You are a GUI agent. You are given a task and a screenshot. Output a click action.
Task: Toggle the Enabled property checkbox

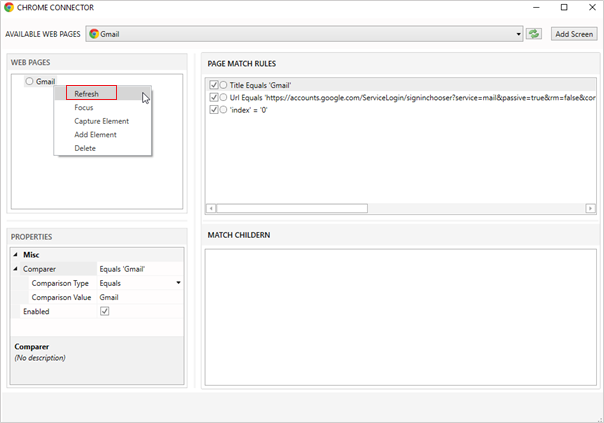point(104,311)
